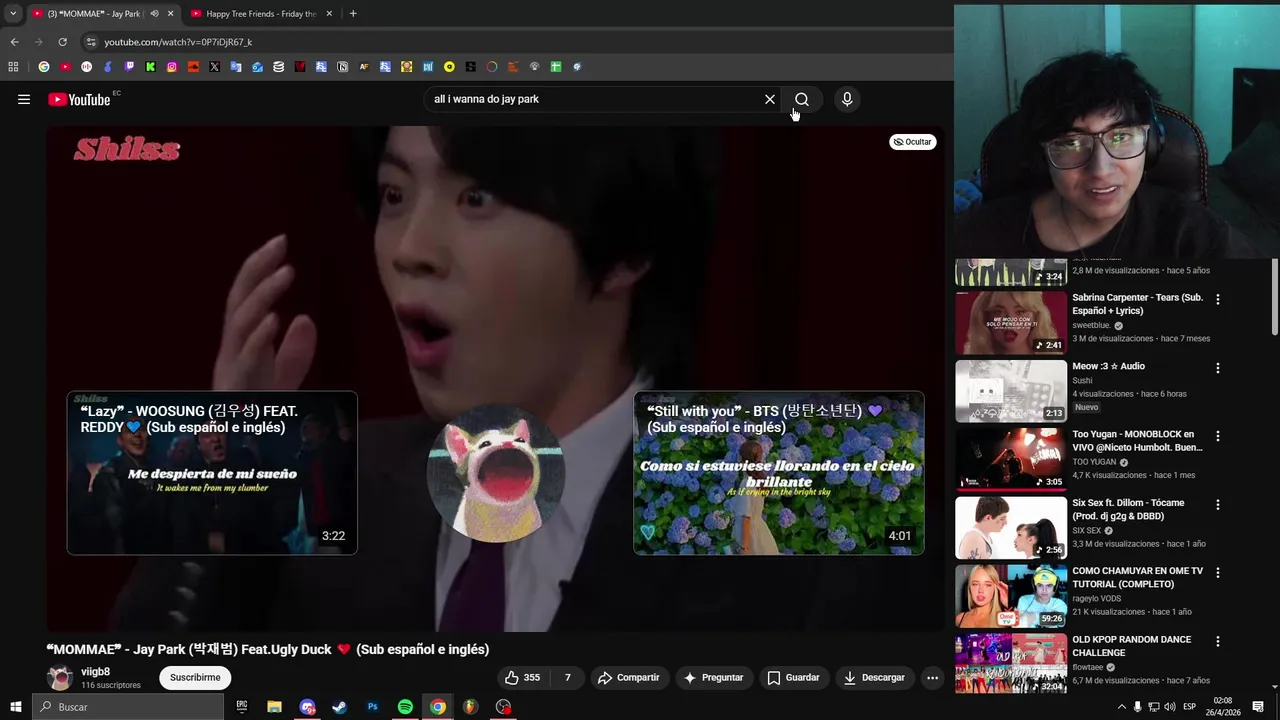Show hidden system tray icons chevron
Screen dimensions: 1280x720
tap(1121, 707)
